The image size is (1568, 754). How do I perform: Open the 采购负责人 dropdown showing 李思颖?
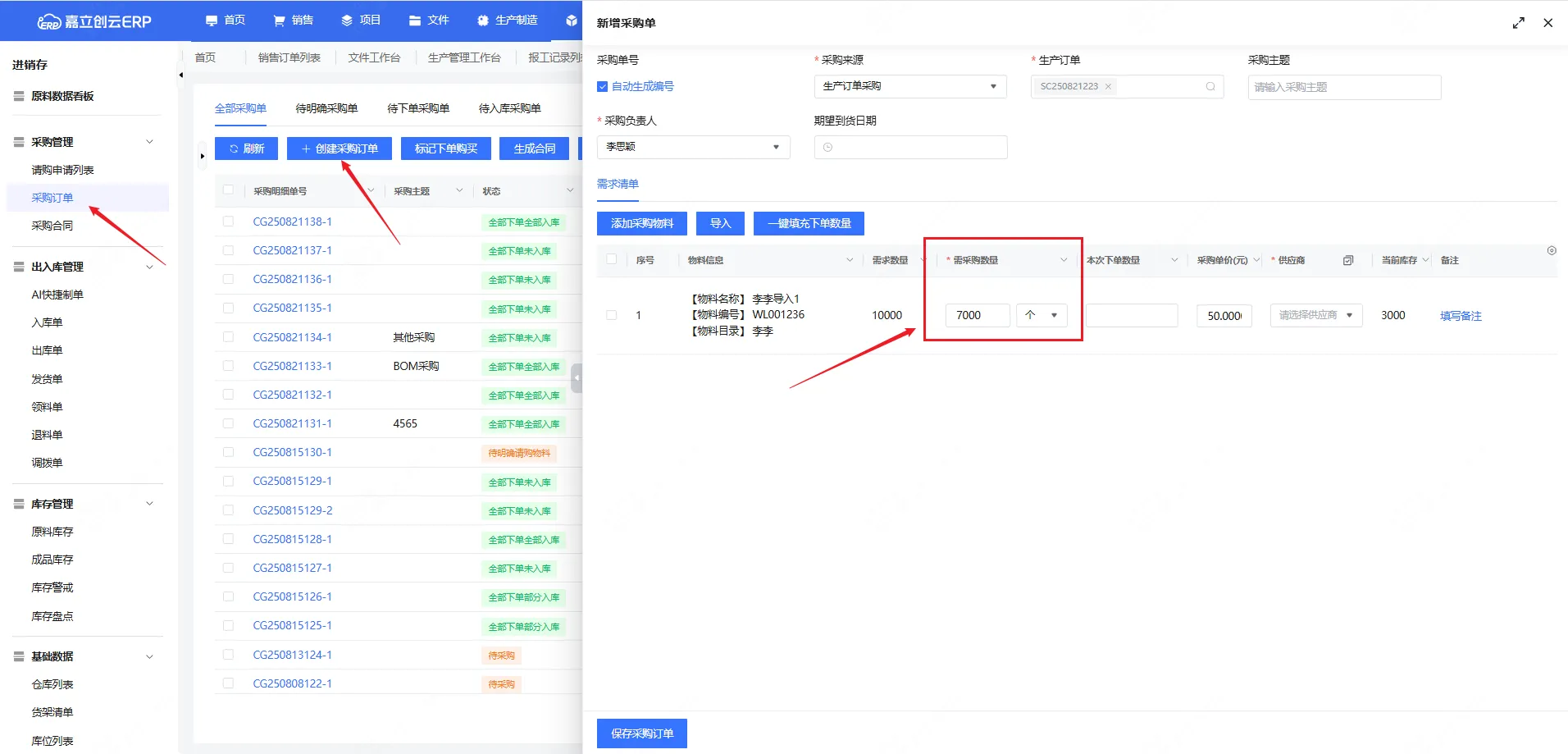tap(693, 147)
